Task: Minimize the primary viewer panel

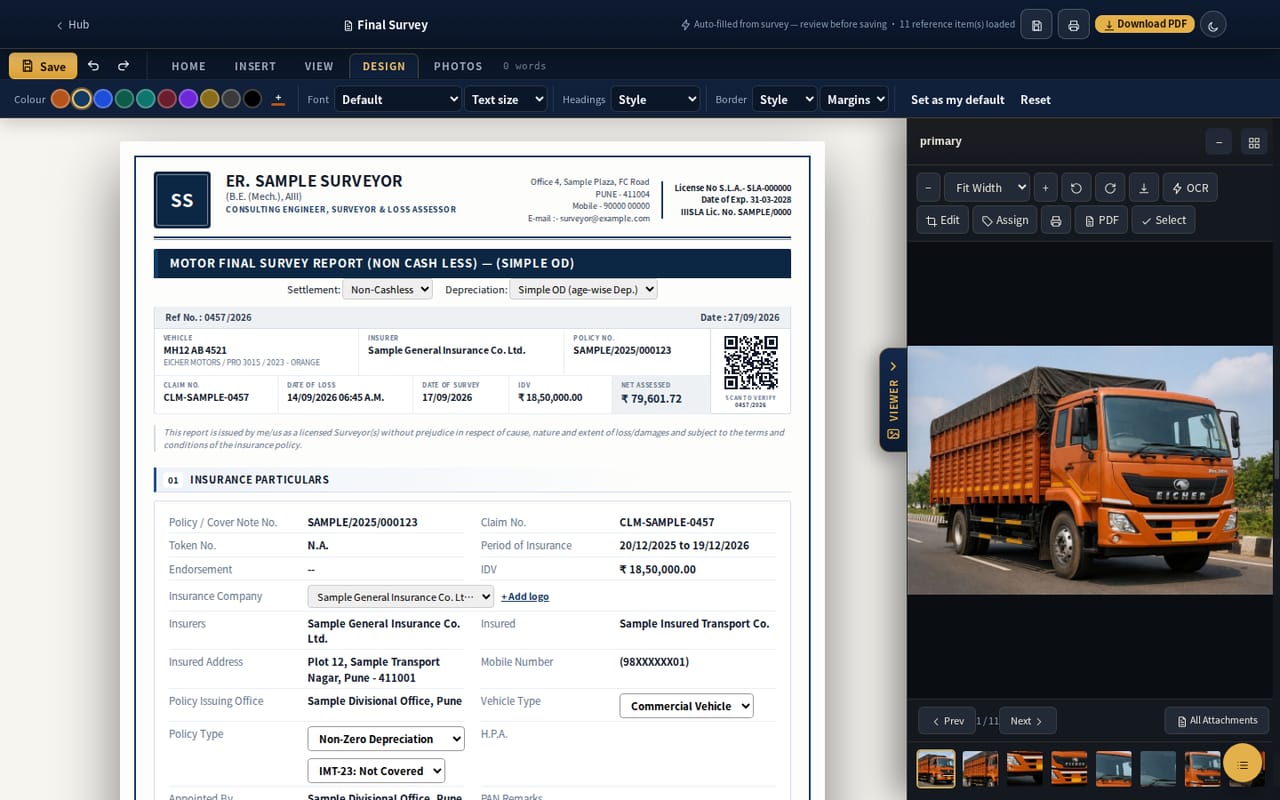Action: coord(1218,142)
